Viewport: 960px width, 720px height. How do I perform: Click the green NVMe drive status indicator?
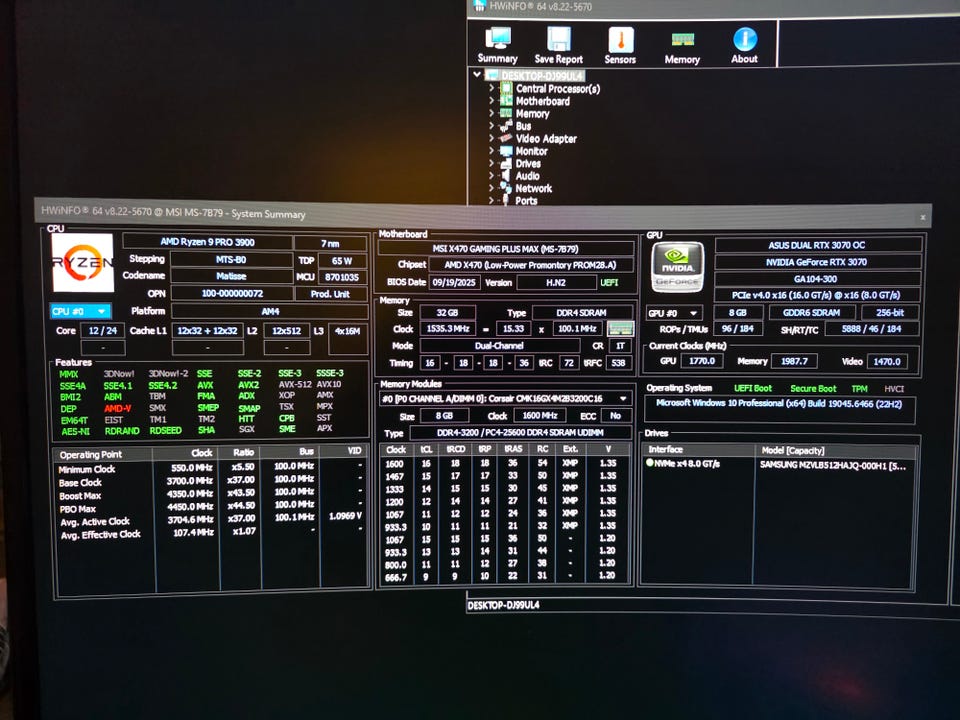pos(650,462)
